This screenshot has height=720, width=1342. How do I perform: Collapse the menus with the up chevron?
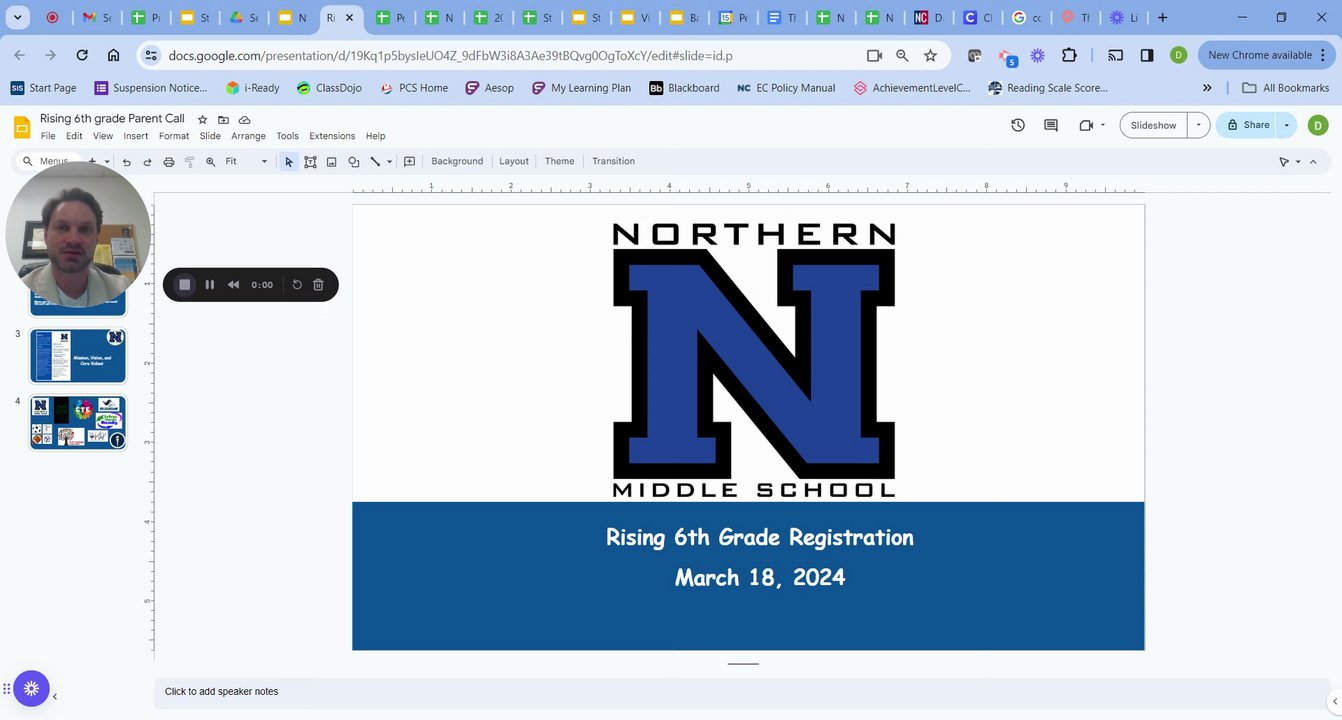tap(1313, 161)
